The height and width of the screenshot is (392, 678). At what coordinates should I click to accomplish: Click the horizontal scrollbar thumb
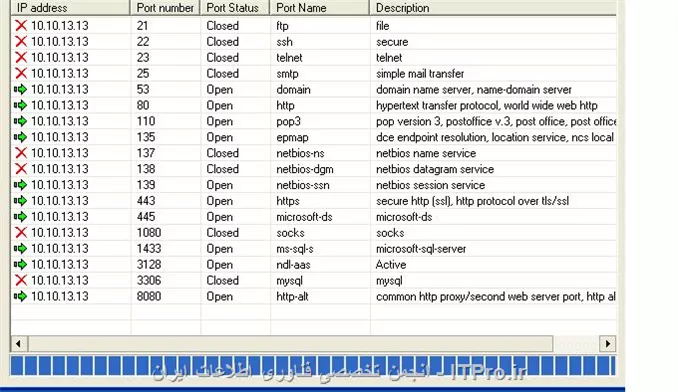[x=291, y=344]
